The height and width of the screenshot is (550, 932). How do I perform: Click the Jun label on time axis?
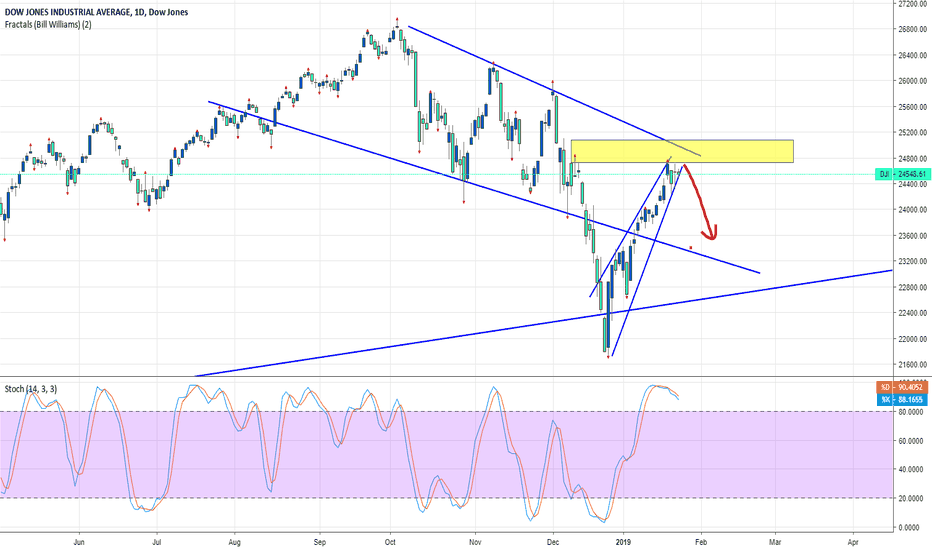pyautogui.click(x=79, y=542)
